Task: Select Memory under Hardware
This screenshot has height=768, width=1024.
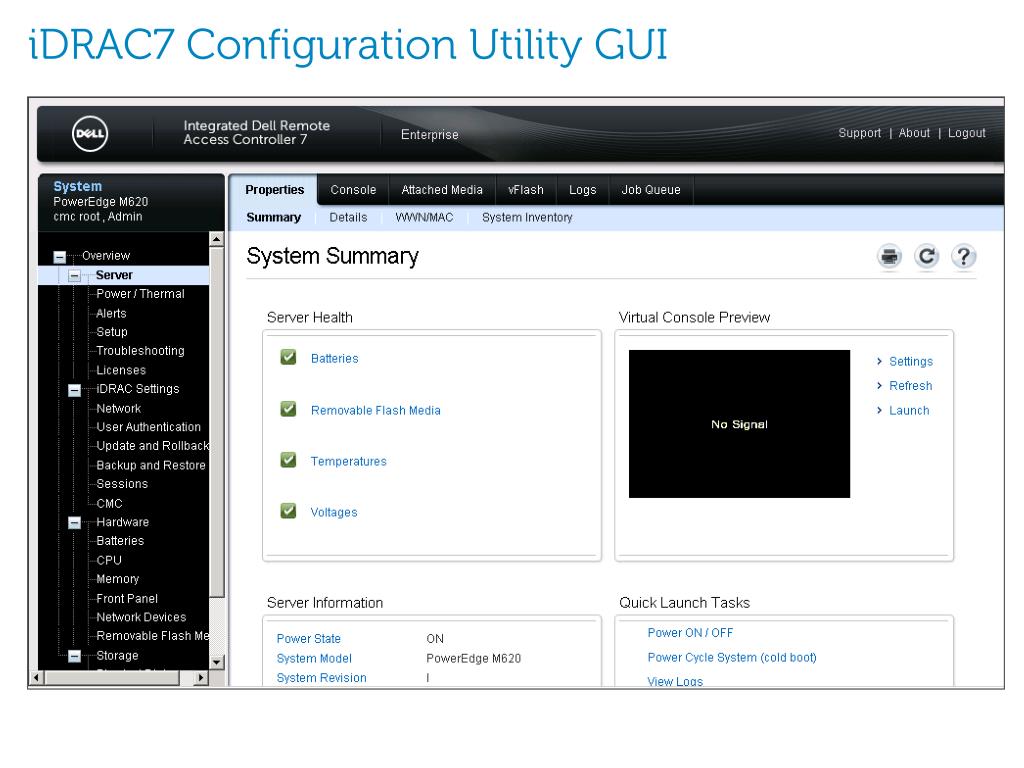Action: (117, 579)
